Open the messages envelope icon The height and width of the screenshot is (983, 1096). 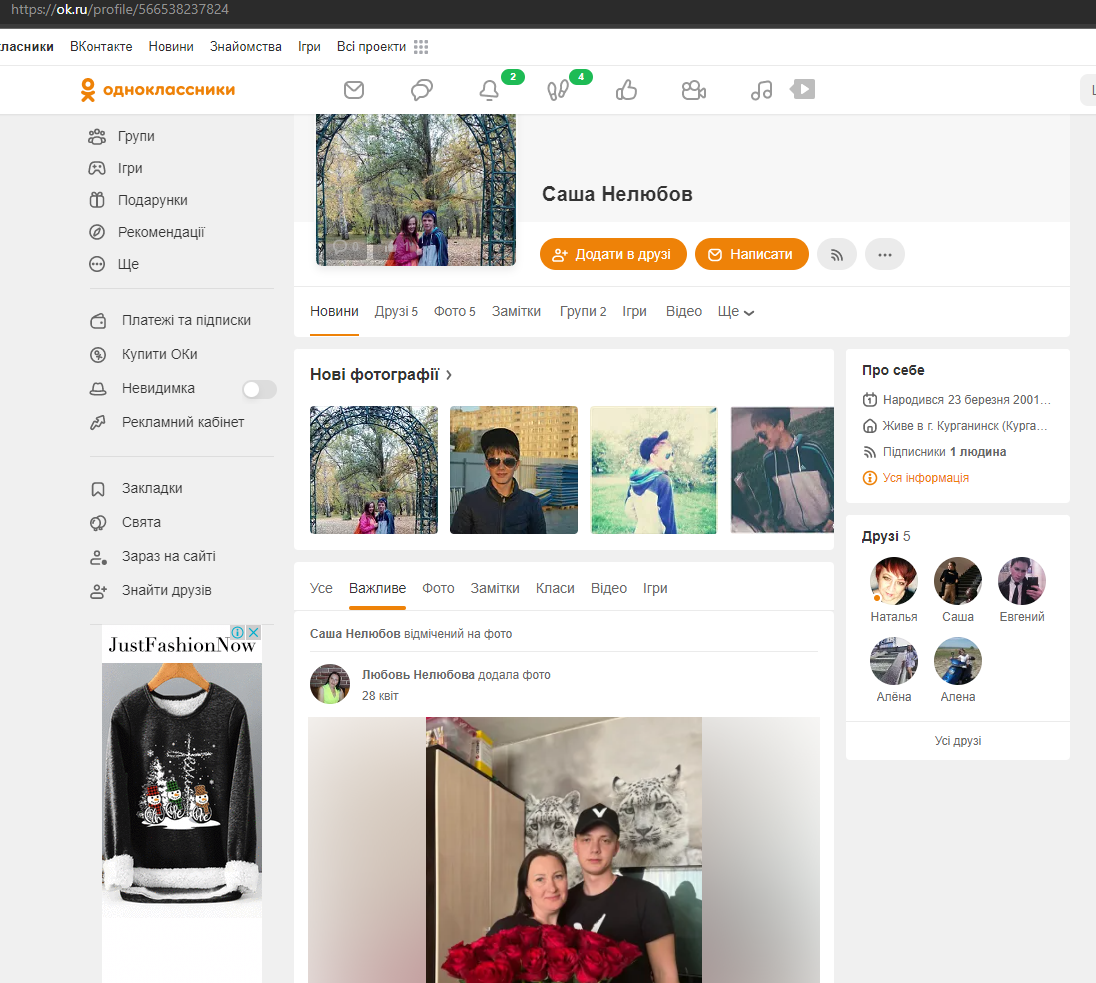point(354,90)
